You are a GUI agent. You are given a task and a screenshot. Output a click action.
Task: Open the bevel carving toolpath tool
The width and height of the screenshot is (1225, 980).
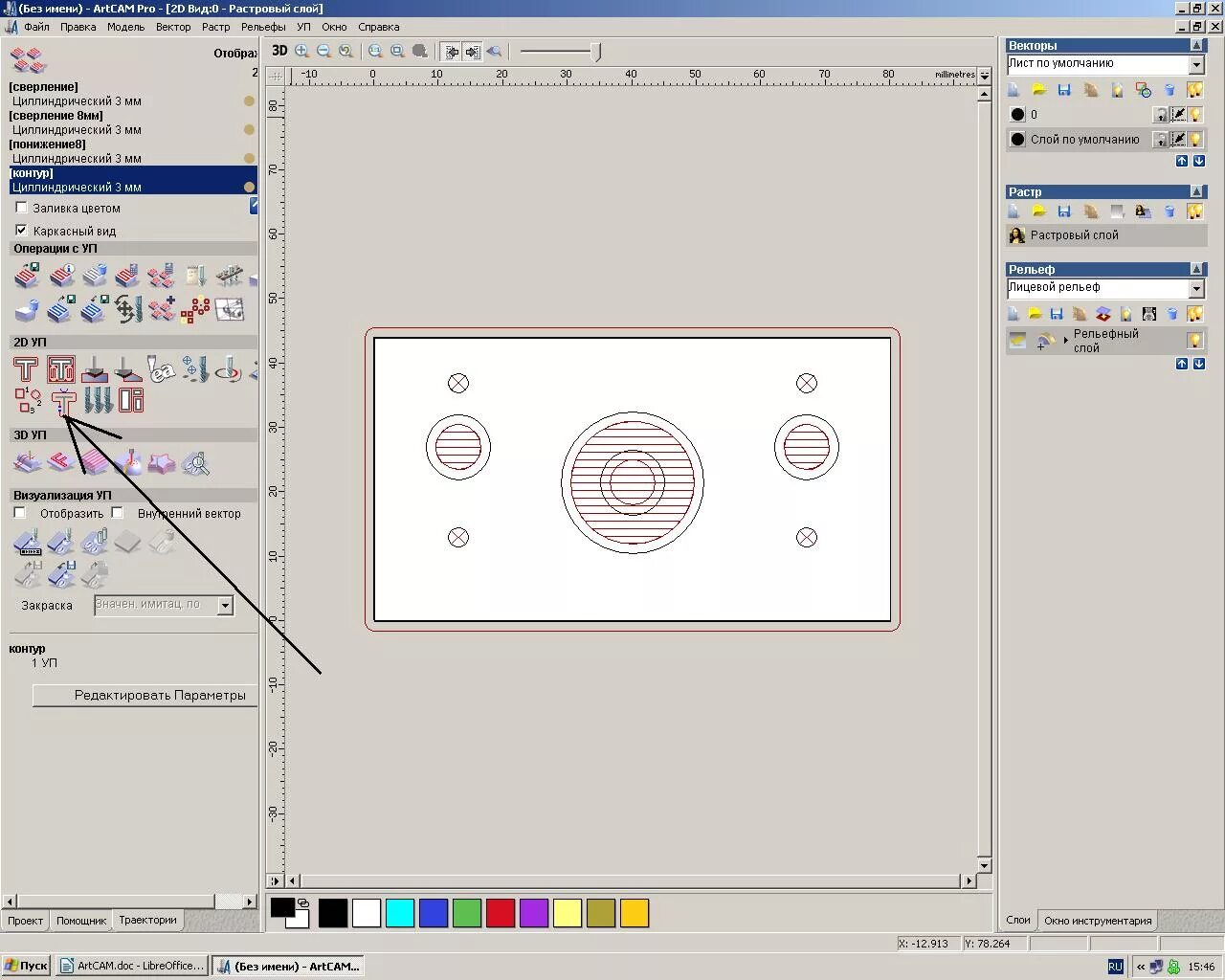click(127, 369)
